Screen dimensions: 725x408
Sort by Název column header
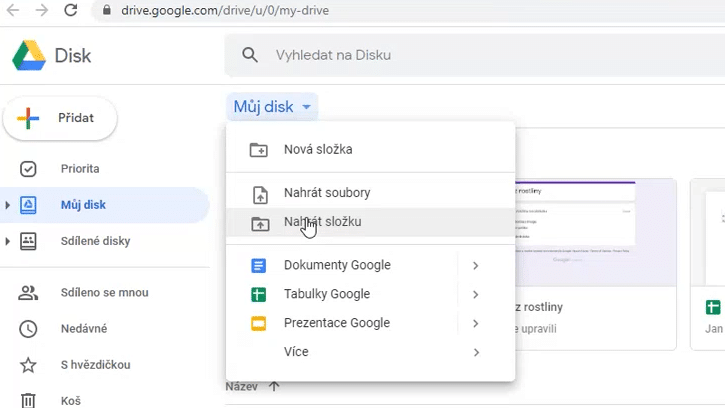(241, 387)
